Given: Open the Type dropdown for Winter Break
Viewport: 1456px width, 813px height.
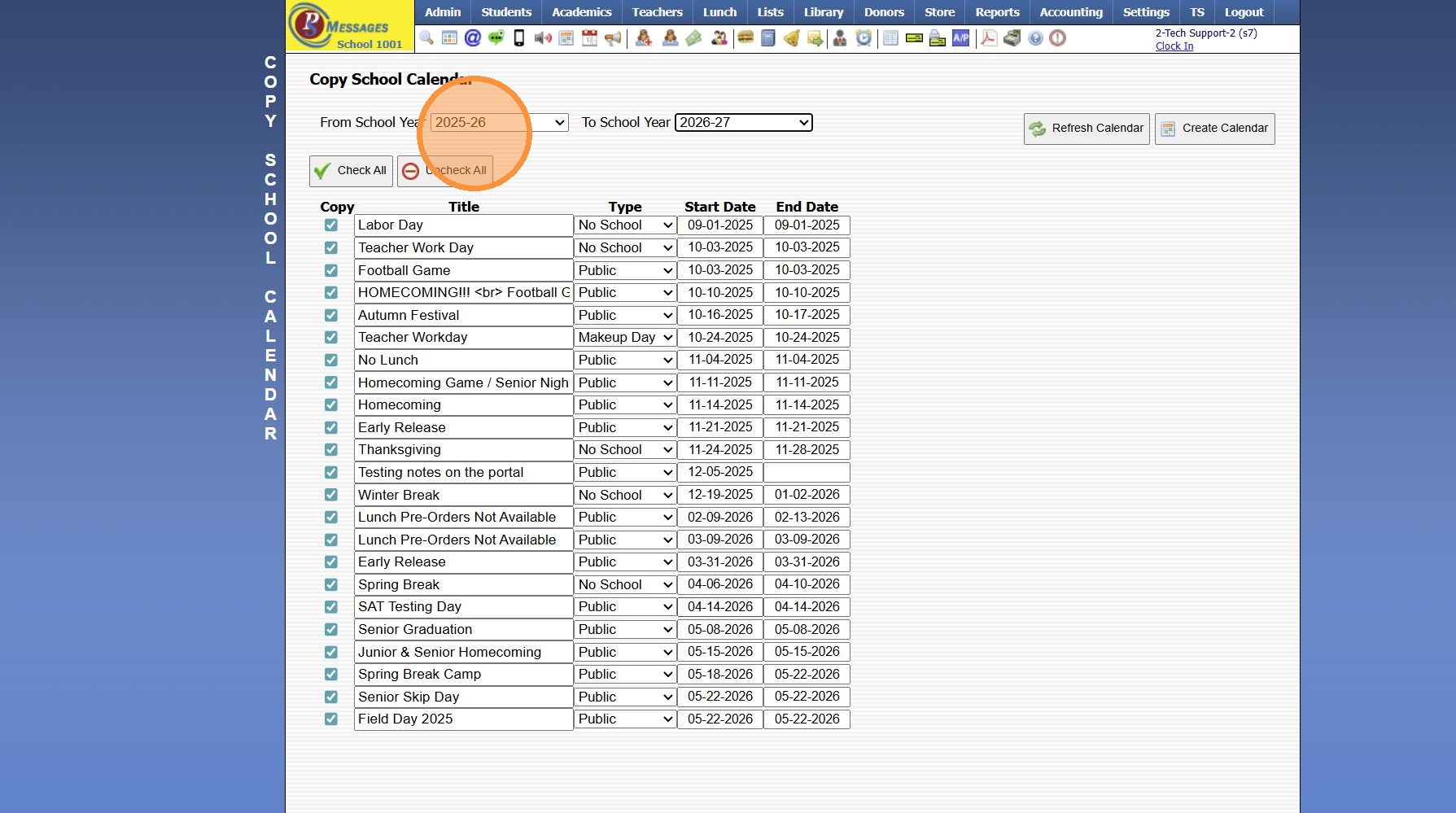Looking at the screenshot, I should pos(625,495).
